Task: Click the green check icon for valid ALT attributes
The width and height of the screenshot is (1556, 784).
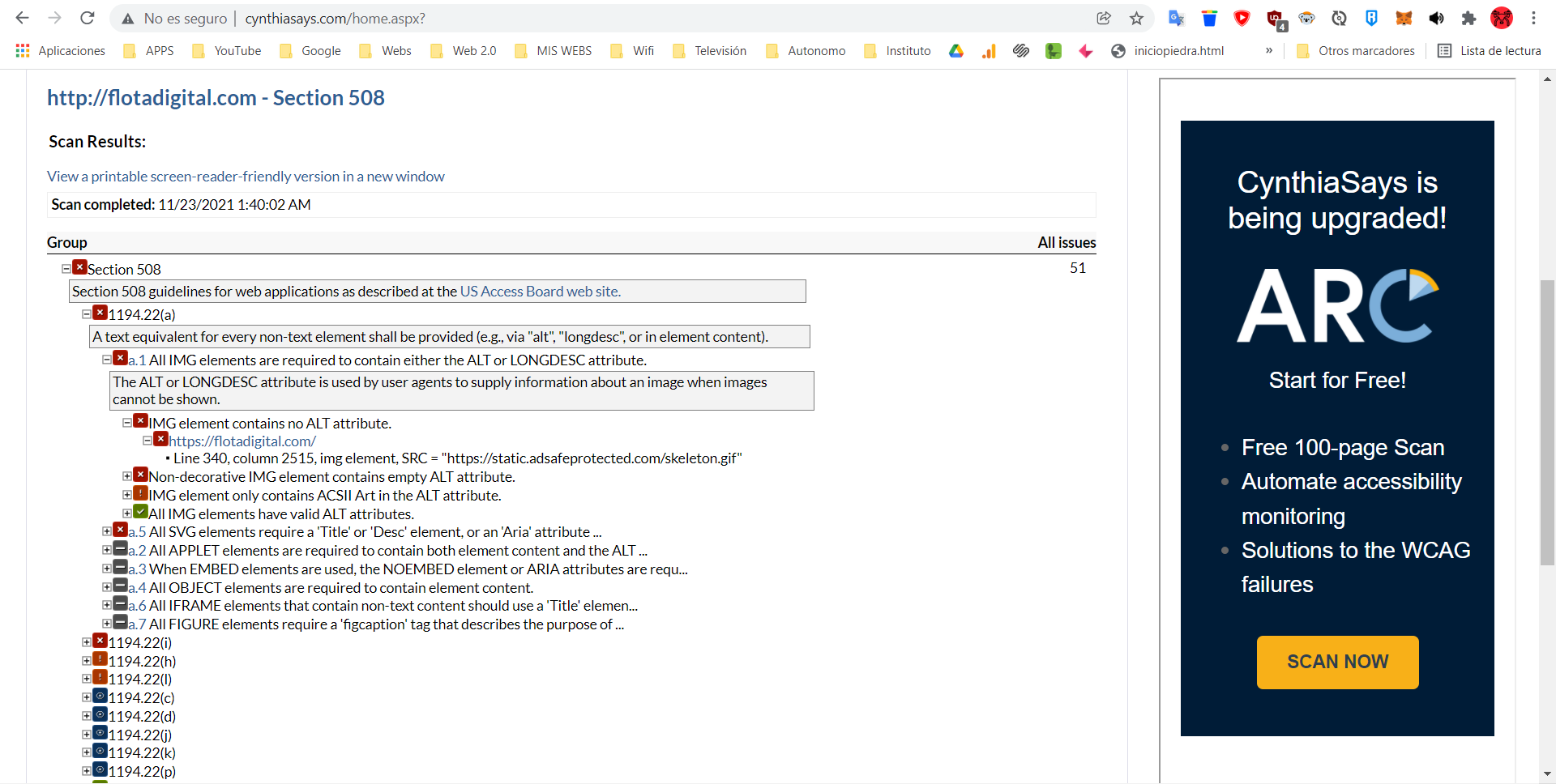Action: (x=140, y=512)
